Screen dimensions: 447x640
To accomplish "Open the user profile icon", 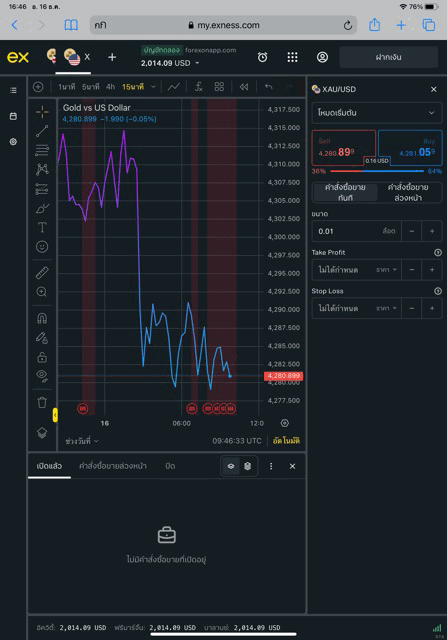I will point(322,57).
